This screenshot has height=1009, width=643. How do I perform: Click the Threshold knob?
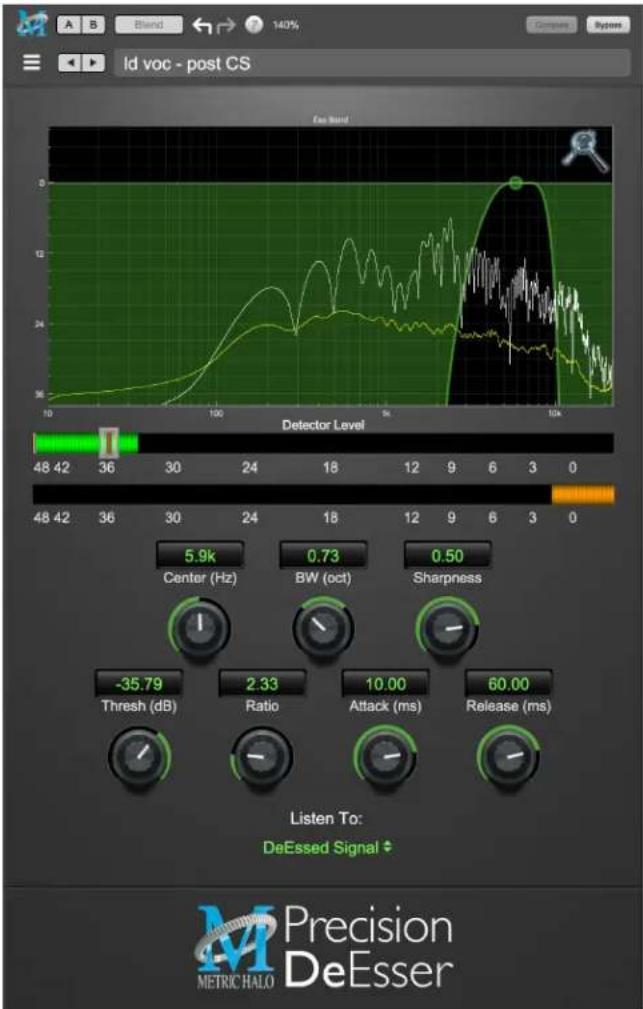coord(139,756)
